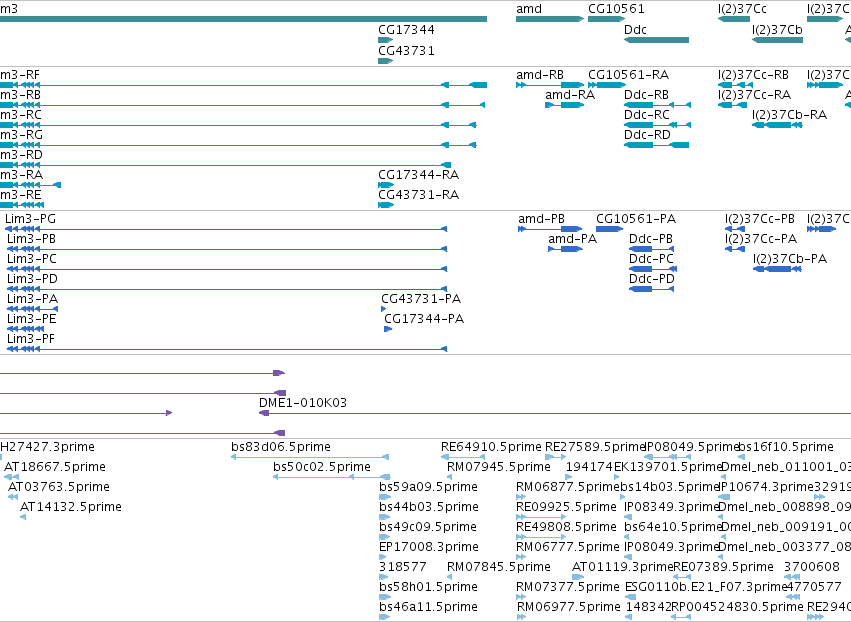
Task: Select the Lim3-PA protein label
Action: [x=32, y=299]
